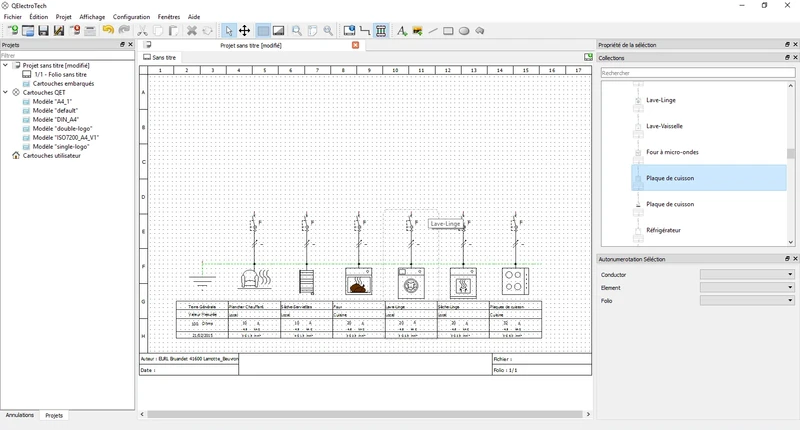The image size is (800, 430).
Task: Click the Undo arrow in the toolbar
Action: 108,31
